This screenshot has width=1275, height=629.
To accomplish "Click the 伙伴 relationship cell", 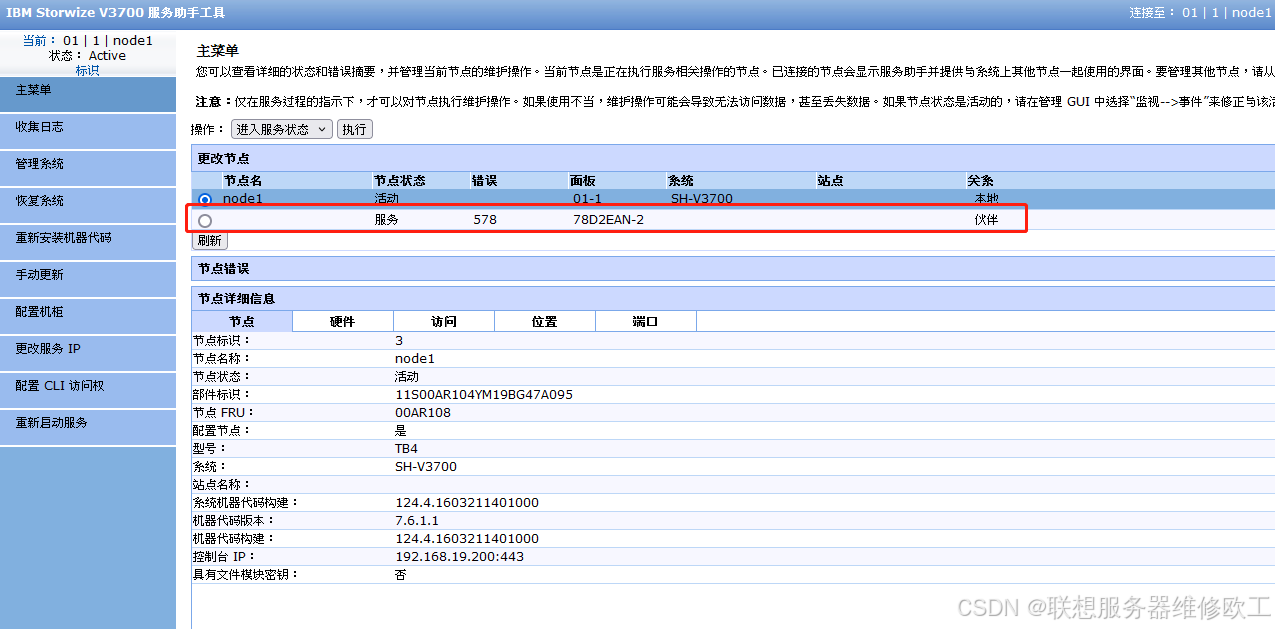I will (986, 219).
